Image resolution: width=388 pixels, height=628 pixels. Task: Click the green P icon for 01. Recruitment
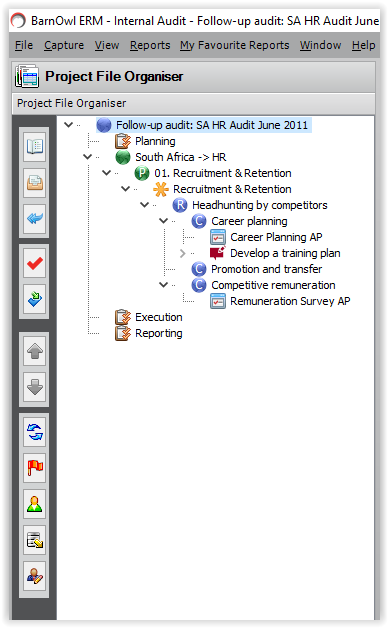(142, 173)
